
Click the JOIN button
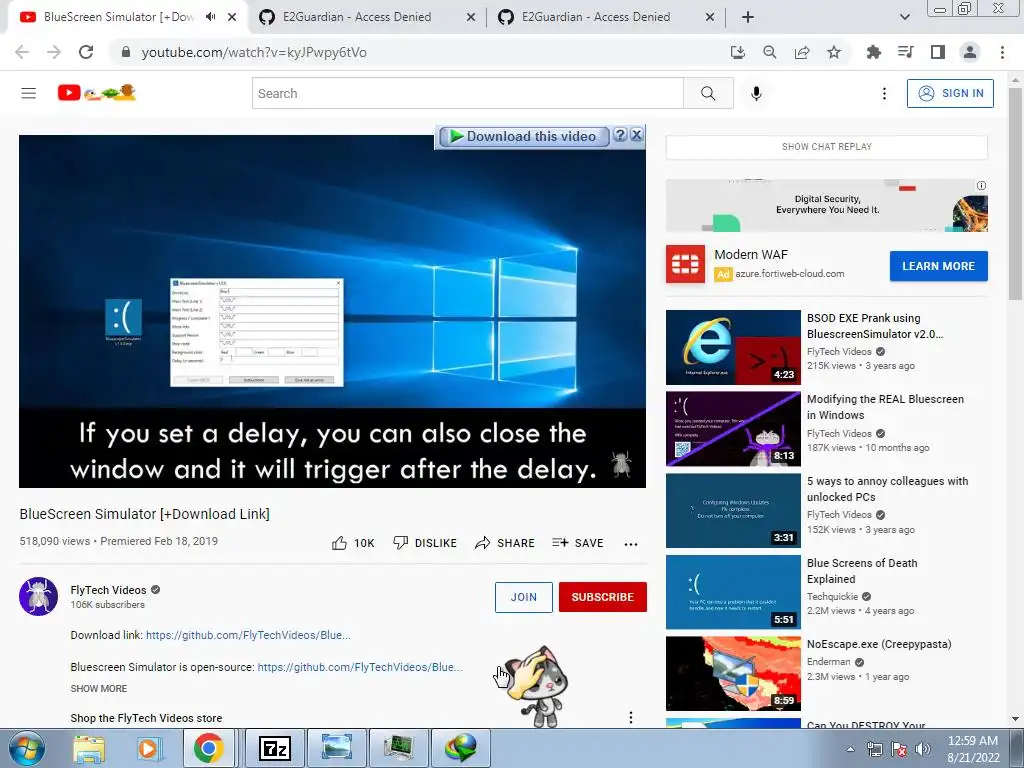pos(524,597)
